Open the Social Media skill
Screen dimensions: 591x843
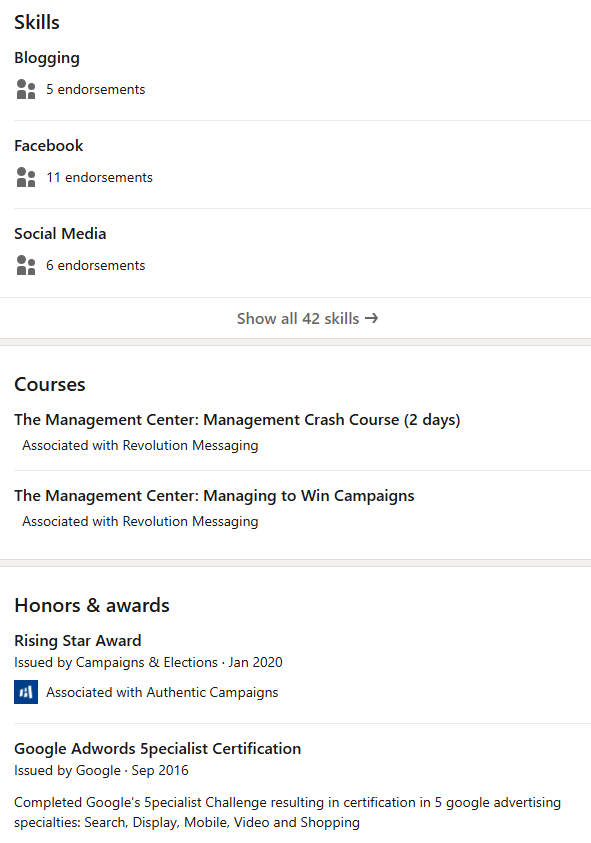60,234
